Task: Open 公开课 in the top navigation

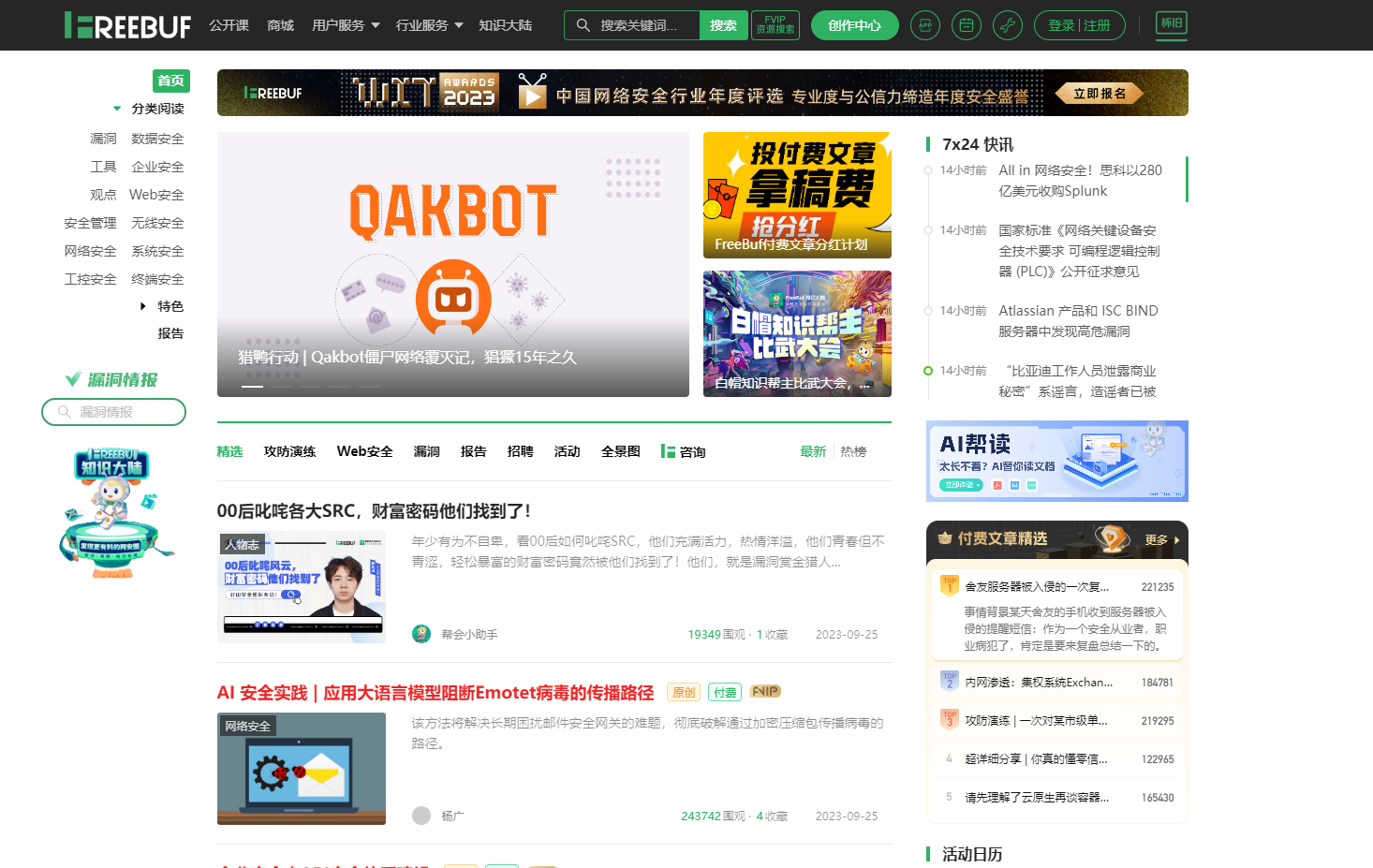Action: pyautogui.click(x=229, y=25)
